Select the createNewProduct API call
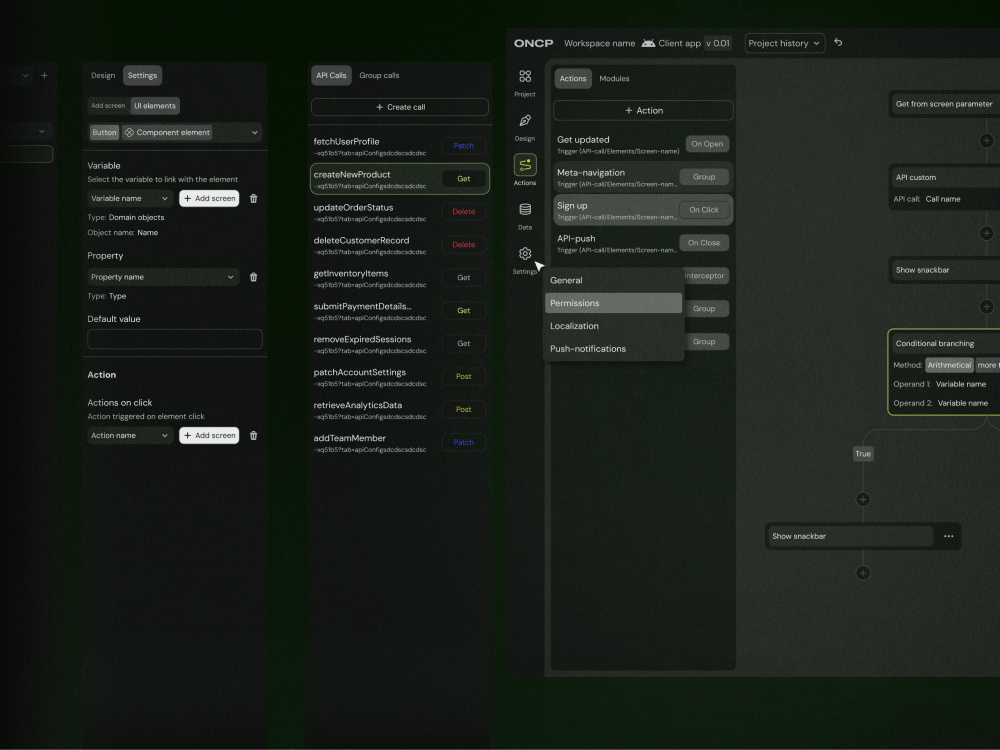This screenshot has height=750, width=1000. pos(400,179)
